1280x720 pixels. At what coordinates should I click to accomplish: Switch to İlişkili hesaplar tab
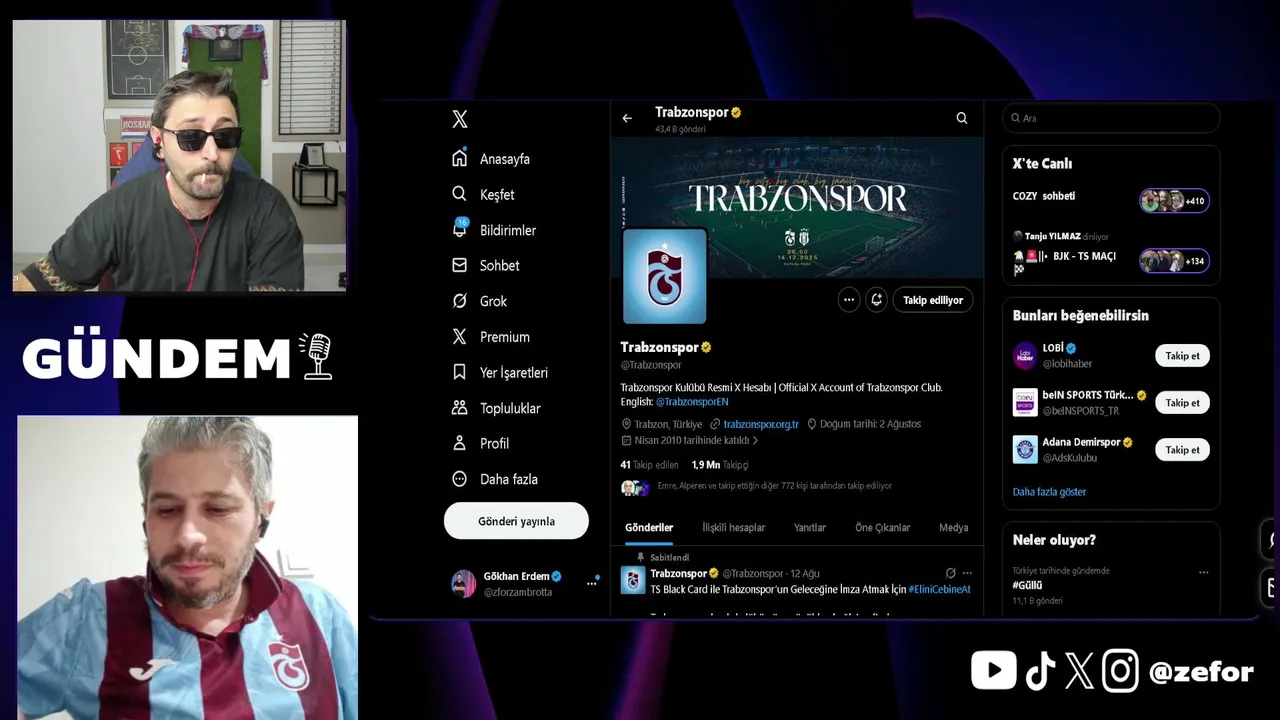(733, 528)
